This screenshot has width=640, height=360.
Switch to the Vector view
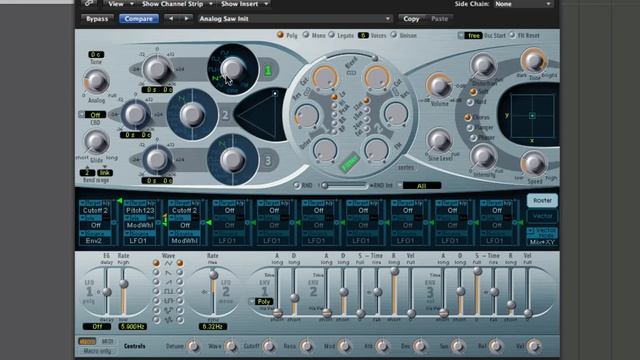click(x=542, y=216)
